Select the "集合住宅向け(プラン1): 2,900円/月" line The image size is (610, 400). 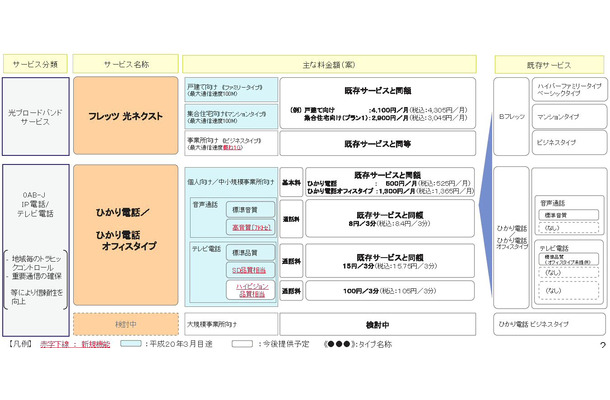tap(385, 118)
